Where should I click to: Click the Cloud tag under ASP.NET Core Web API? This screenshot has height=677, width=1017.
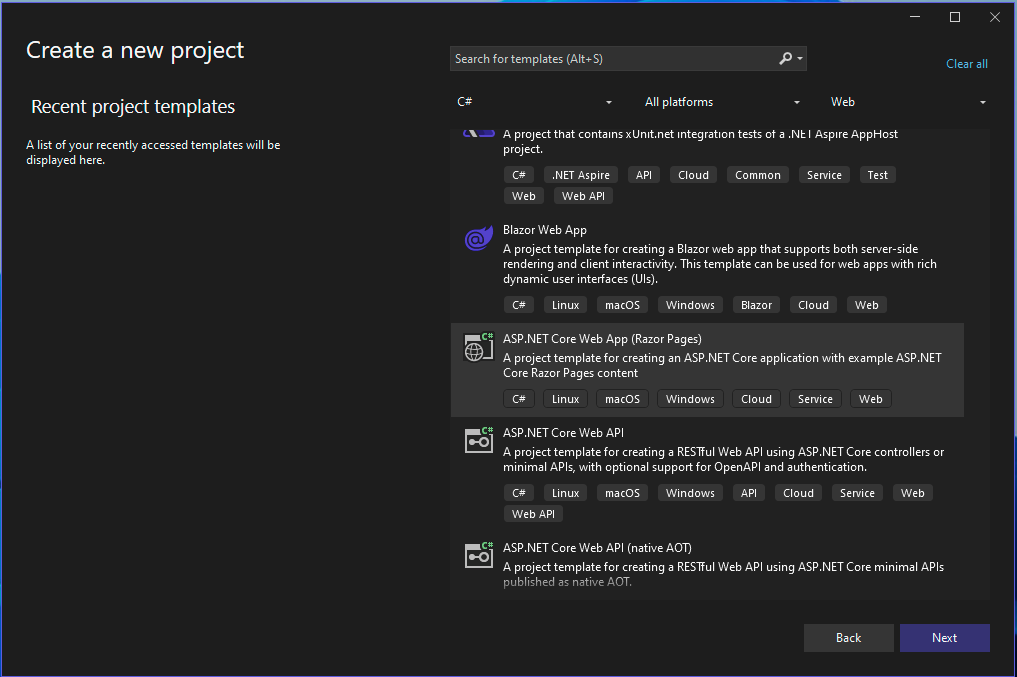pyautogui.click(x=798, y=493)
